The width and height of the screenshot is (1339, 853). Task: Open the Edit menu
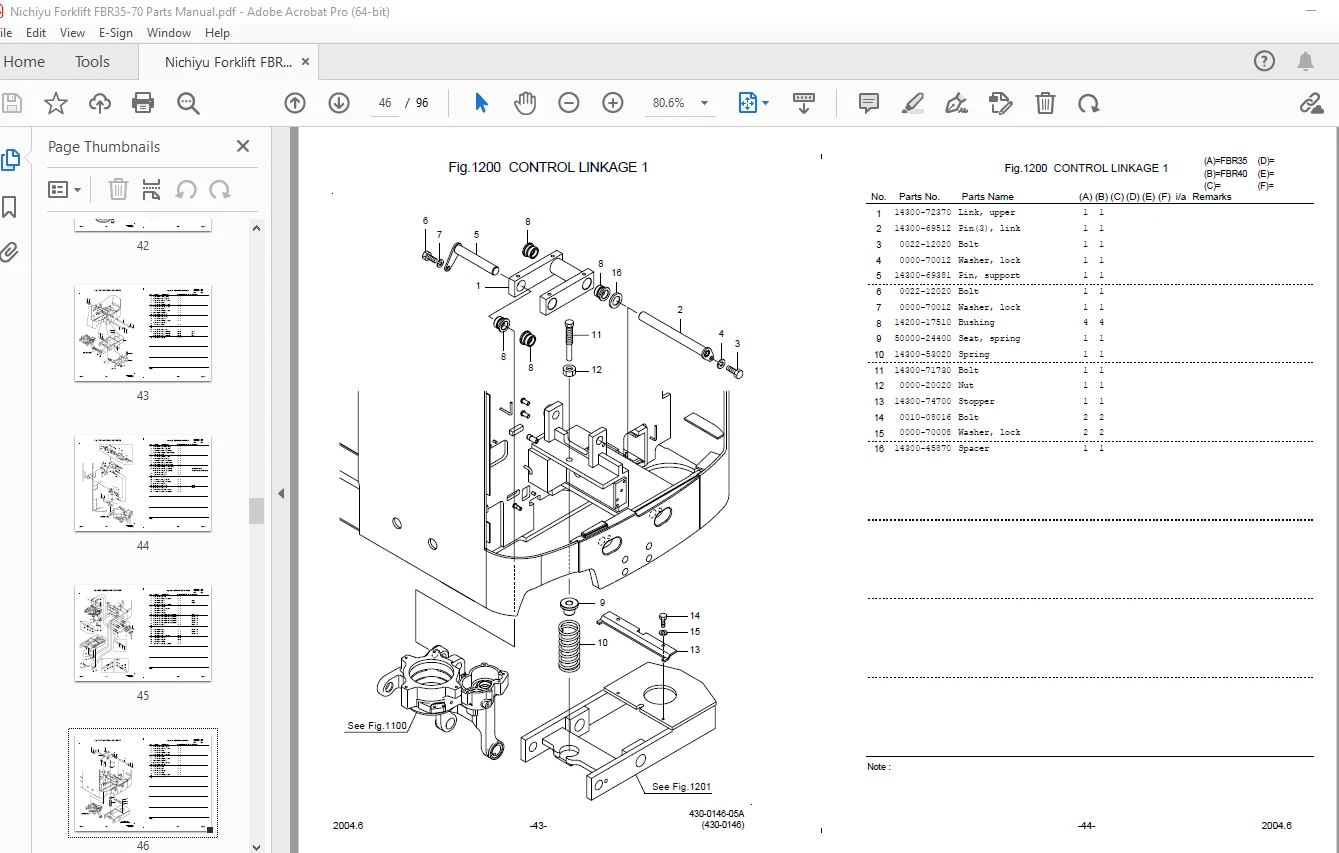point(36,33)
